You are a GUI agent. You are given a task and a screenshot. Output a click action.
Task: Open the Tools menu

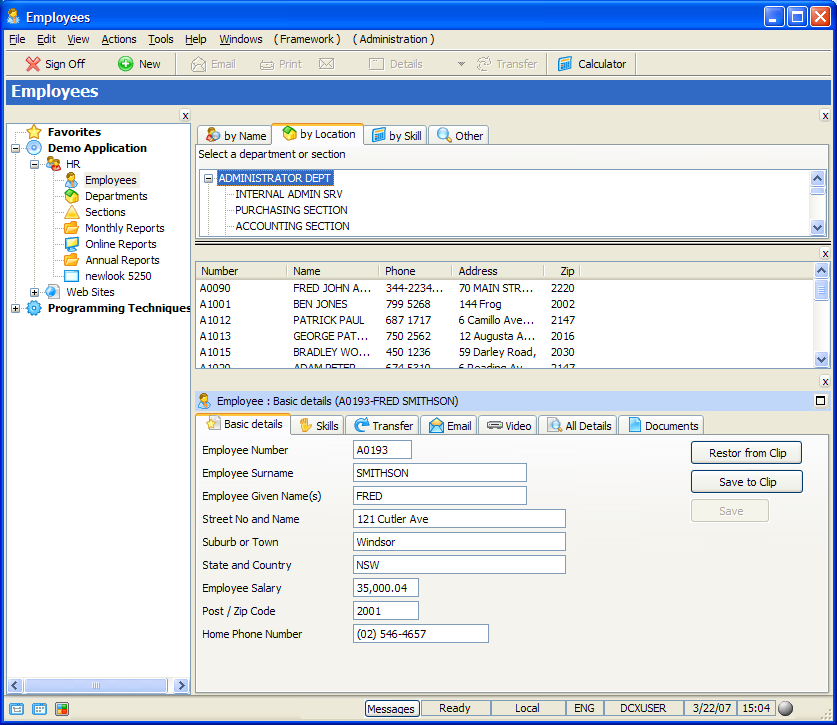click(x=160, y=39)
